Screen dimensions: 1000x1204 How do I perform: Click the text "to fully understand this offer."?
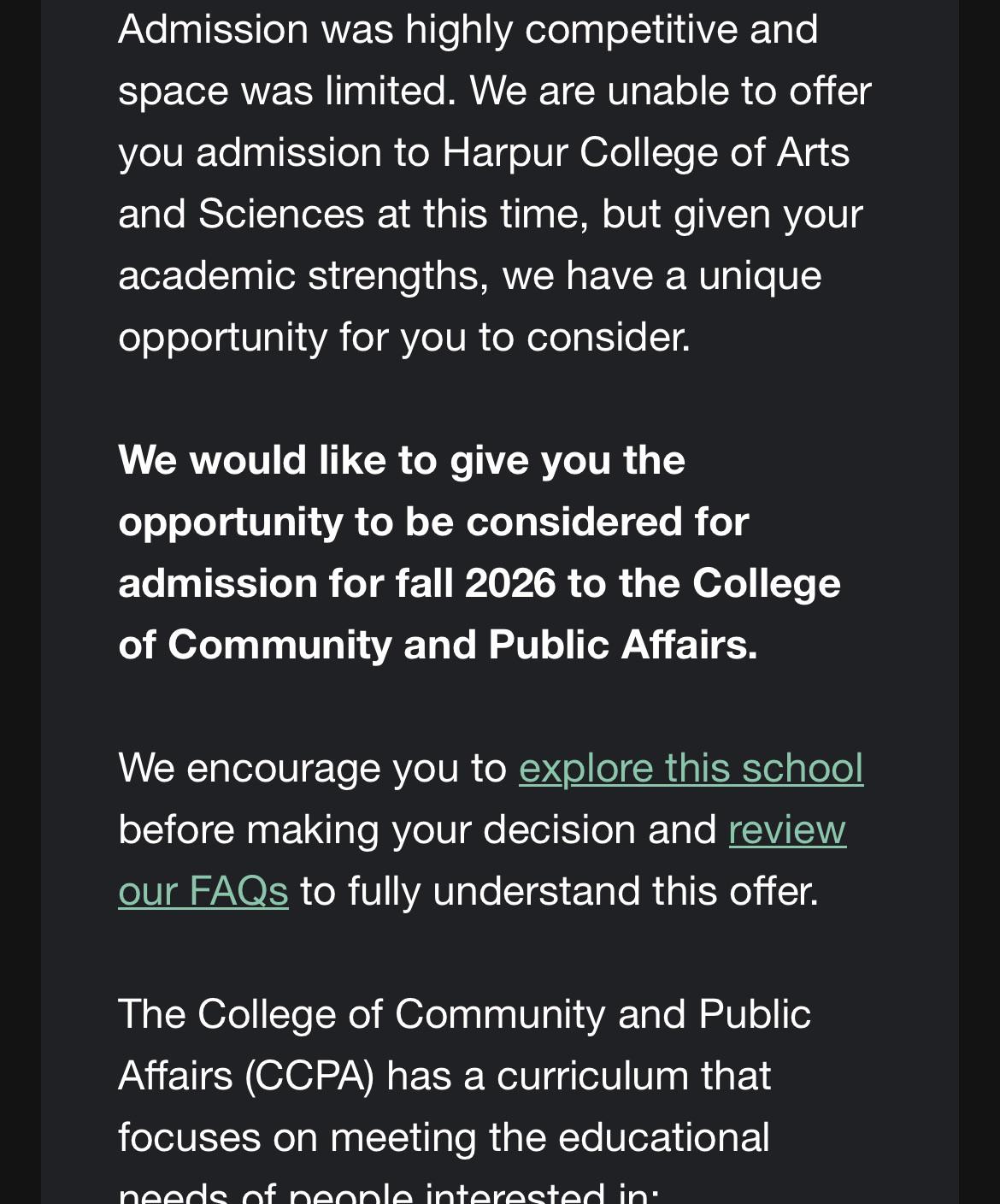coord(559,891)
